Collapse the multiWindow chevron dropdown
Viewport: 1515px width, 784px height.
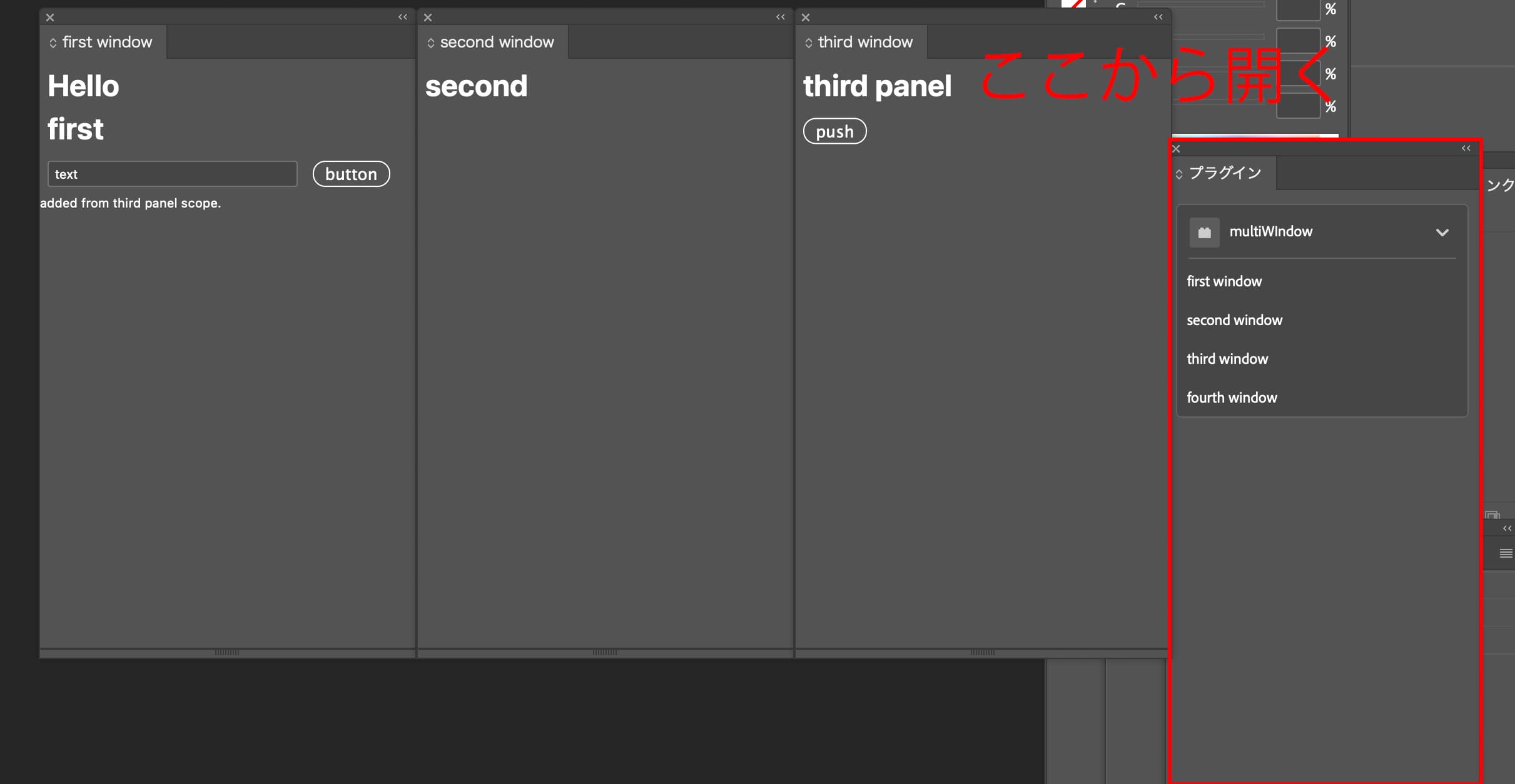[x=1442, y=233]
